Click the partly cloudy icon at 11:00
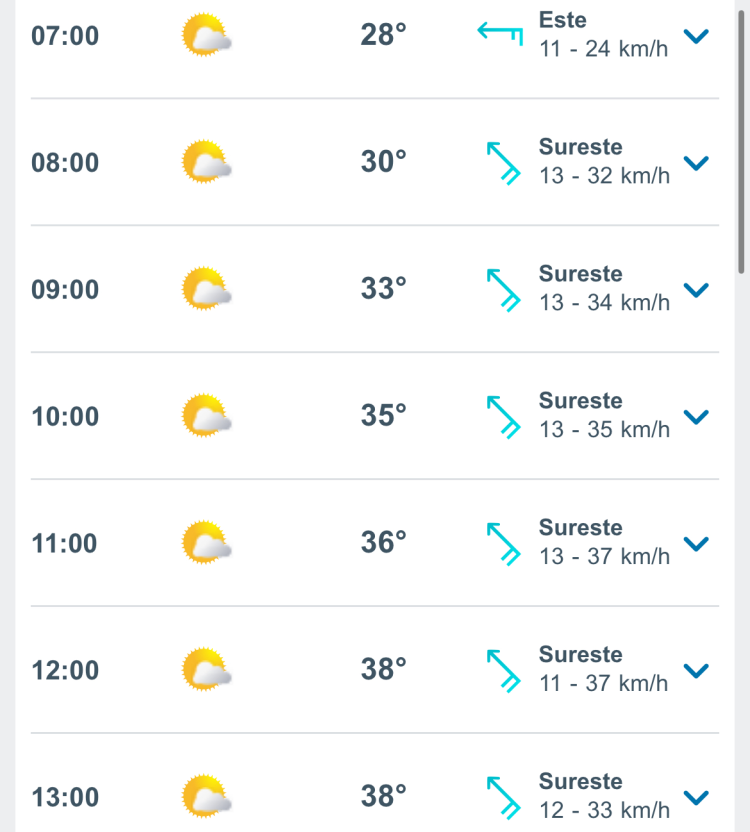The height and width of the screenshot is (832, 750). coord(206,542)
